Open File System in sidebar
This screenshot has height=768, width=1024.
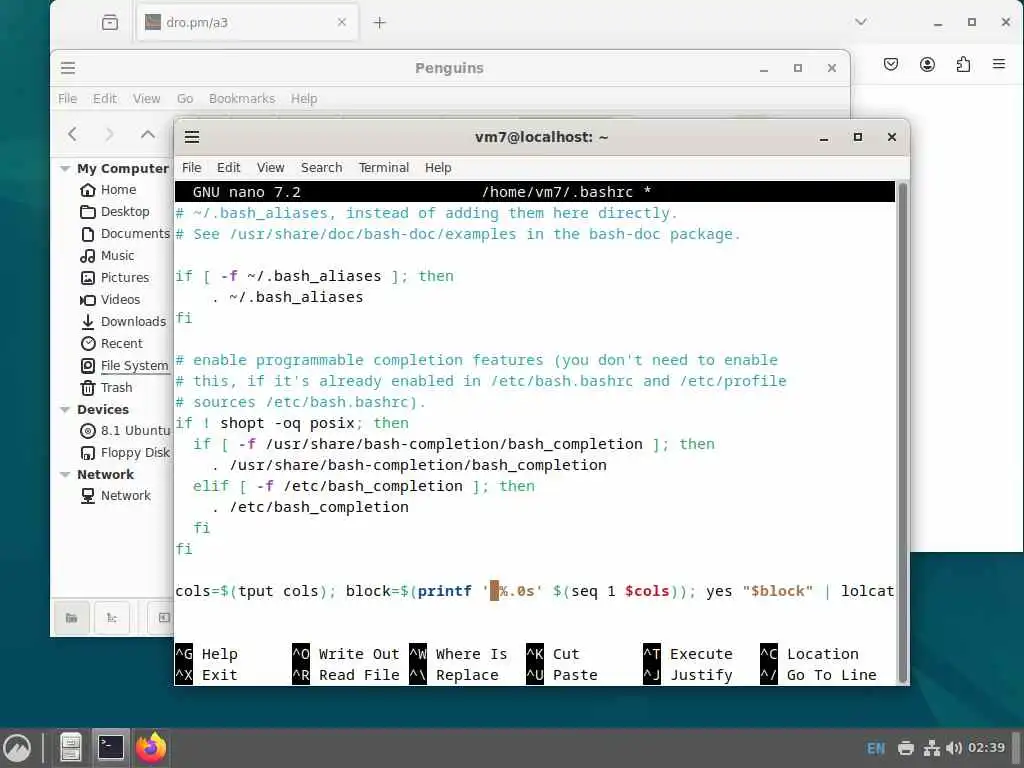click(x=124, y=366)
